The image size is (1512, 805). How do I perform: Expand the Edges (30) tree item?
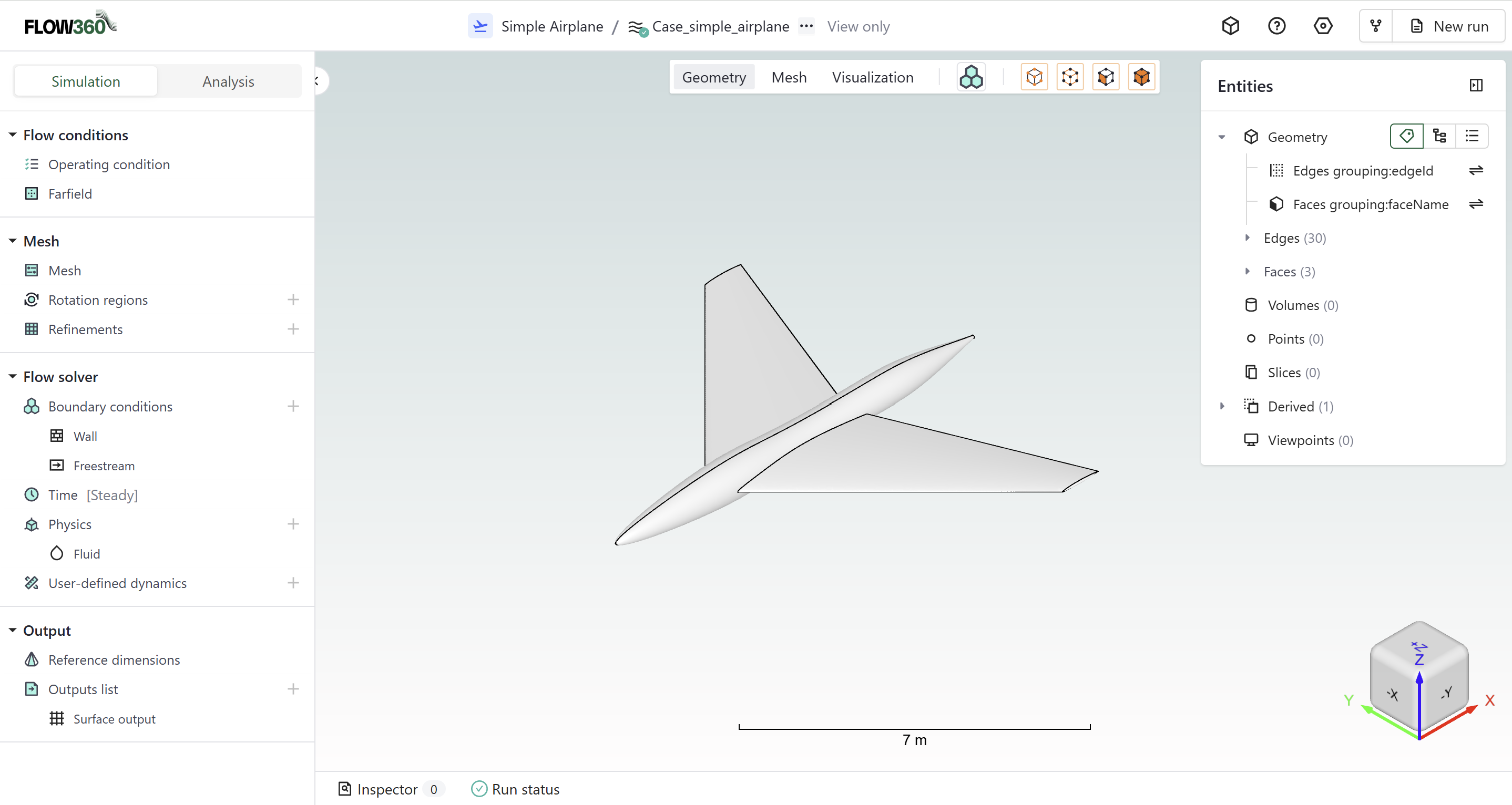(x=1248, y=238)
